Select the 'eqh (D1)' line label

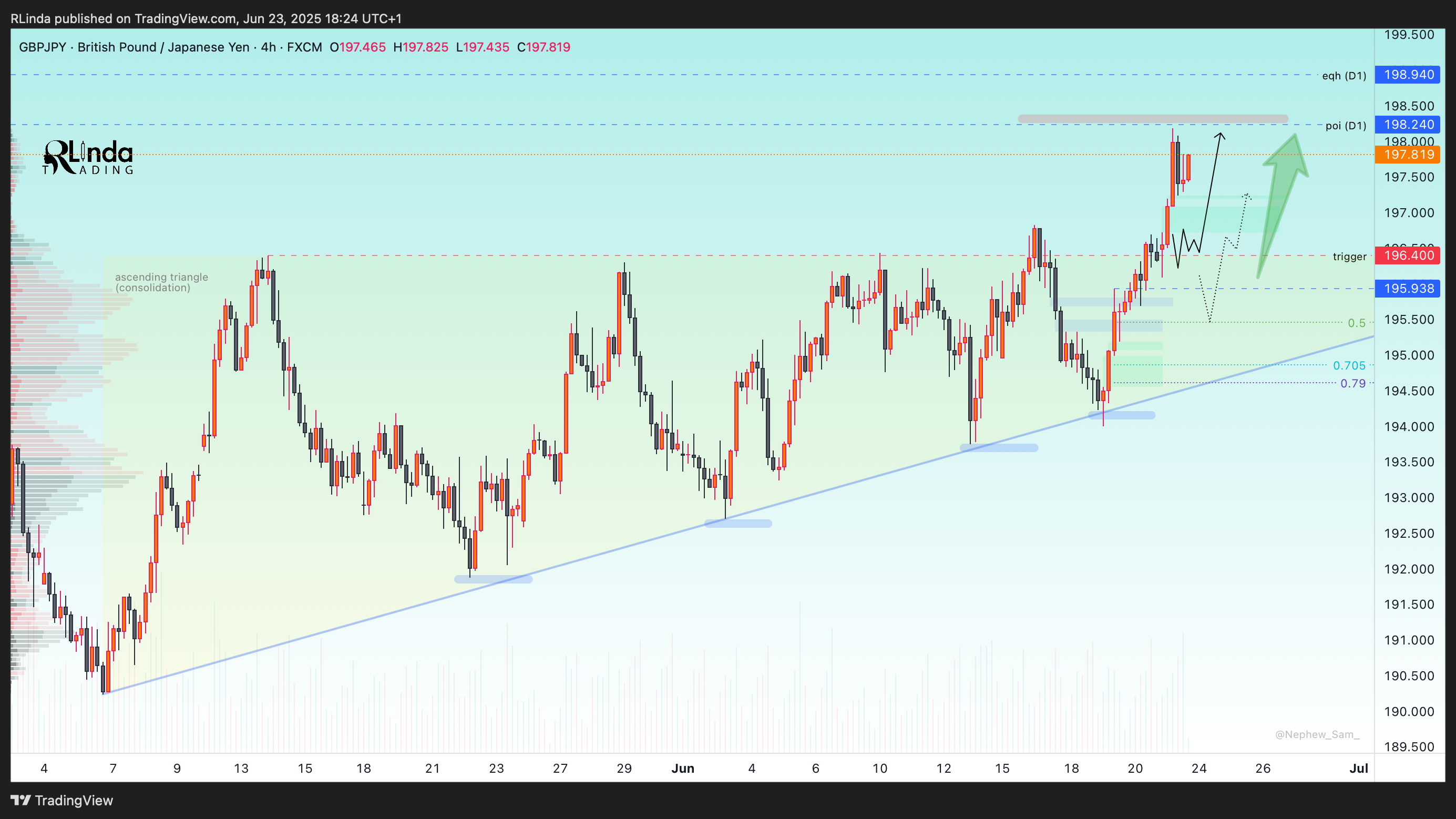[1344, 76]
